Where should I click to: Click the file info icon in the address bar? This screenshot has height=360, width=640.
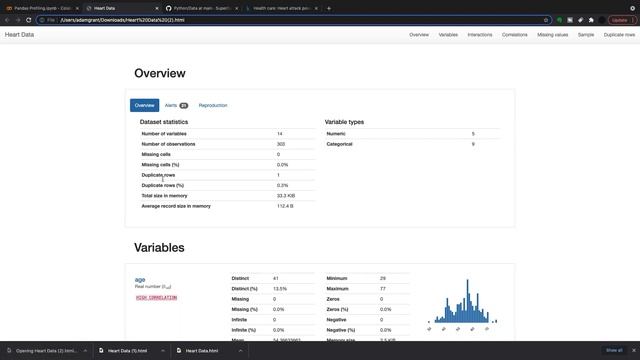(42, 20)
